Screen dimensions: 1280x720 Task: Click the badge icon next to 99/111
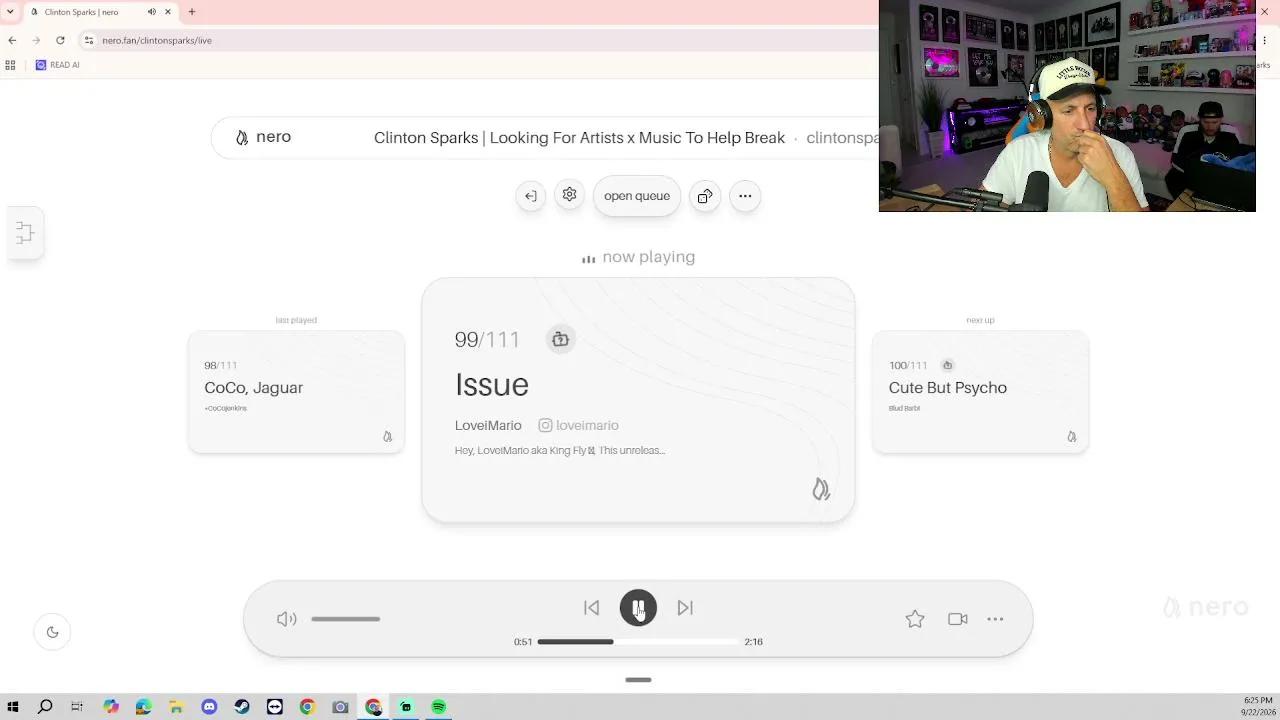click(560, 340)
